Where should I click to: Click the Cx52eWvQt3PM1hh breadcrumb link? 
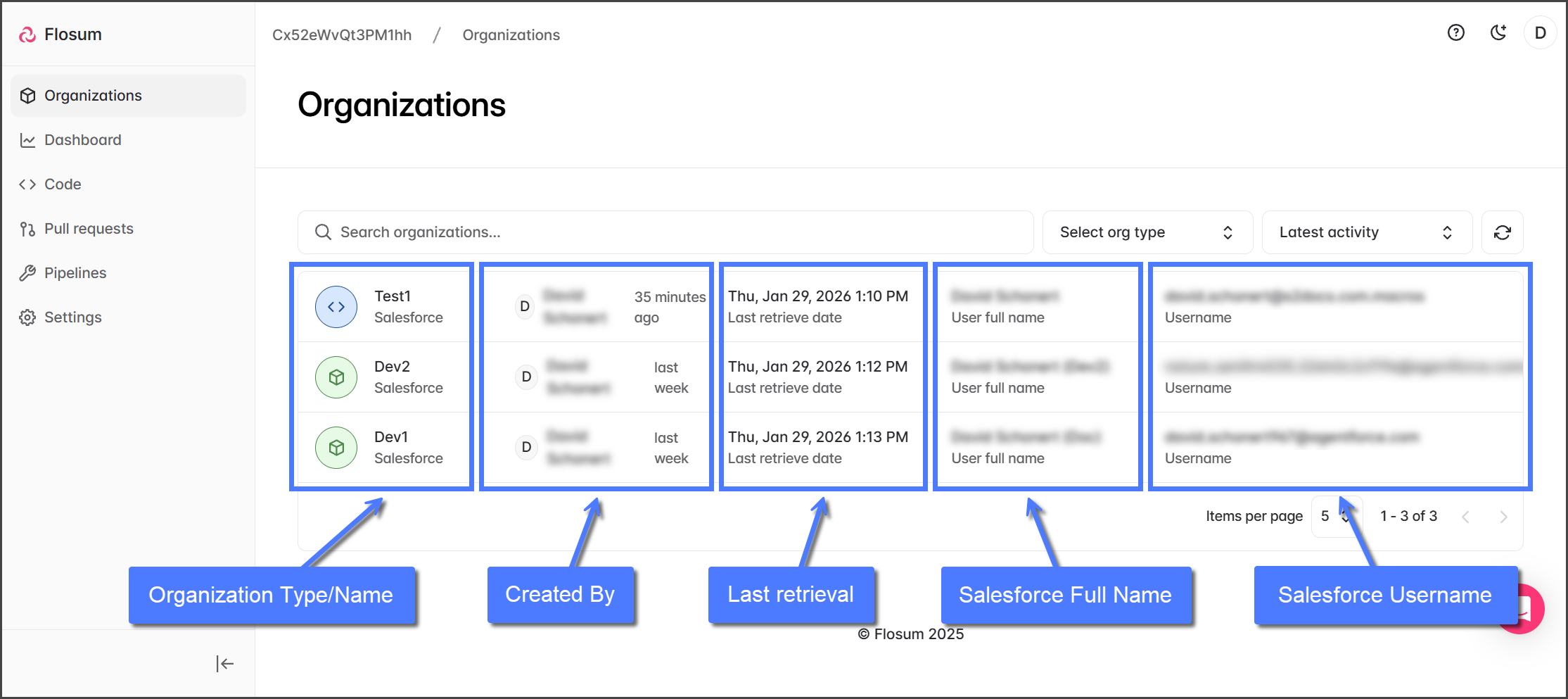[342, 35]
